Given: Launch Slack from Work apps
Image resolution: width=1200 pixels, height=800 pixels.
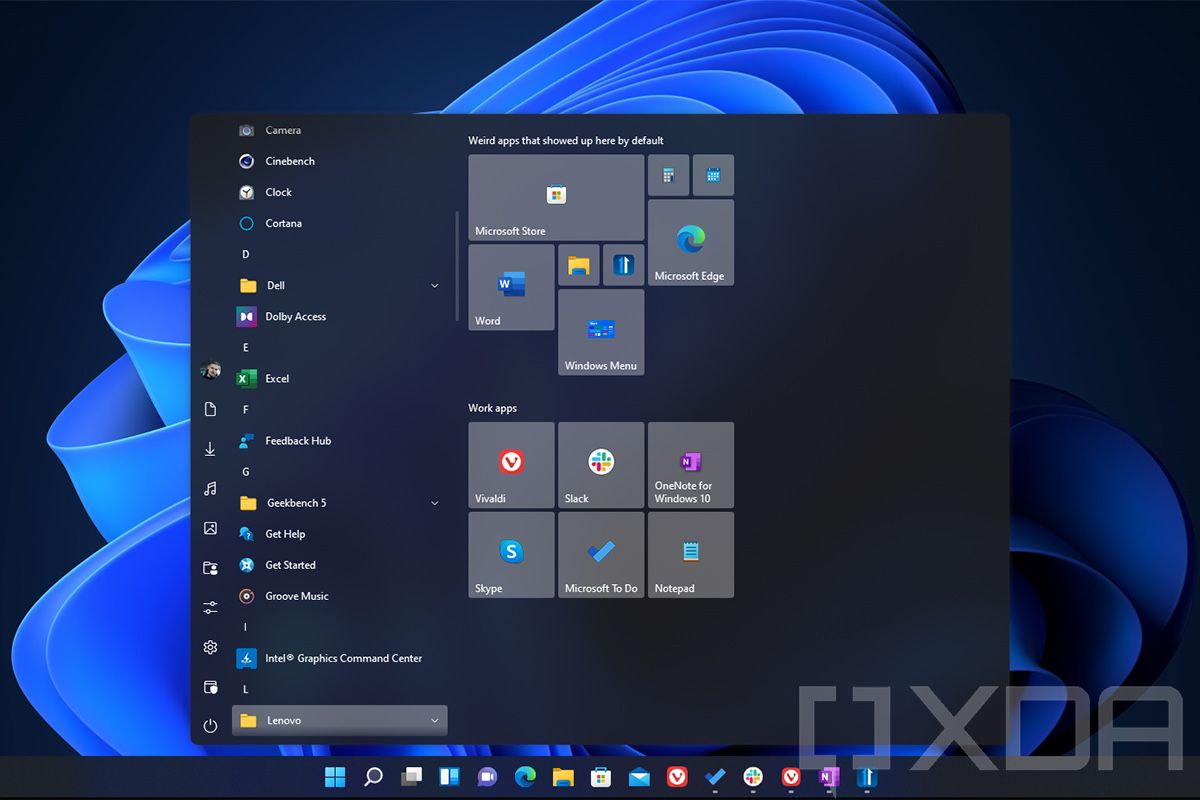Looking at the screenshot, I should [x=600, y=465].
